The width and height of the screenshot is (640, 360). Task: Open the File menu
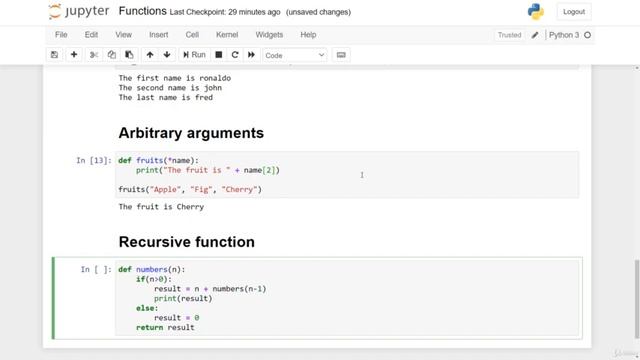[61, 35]
